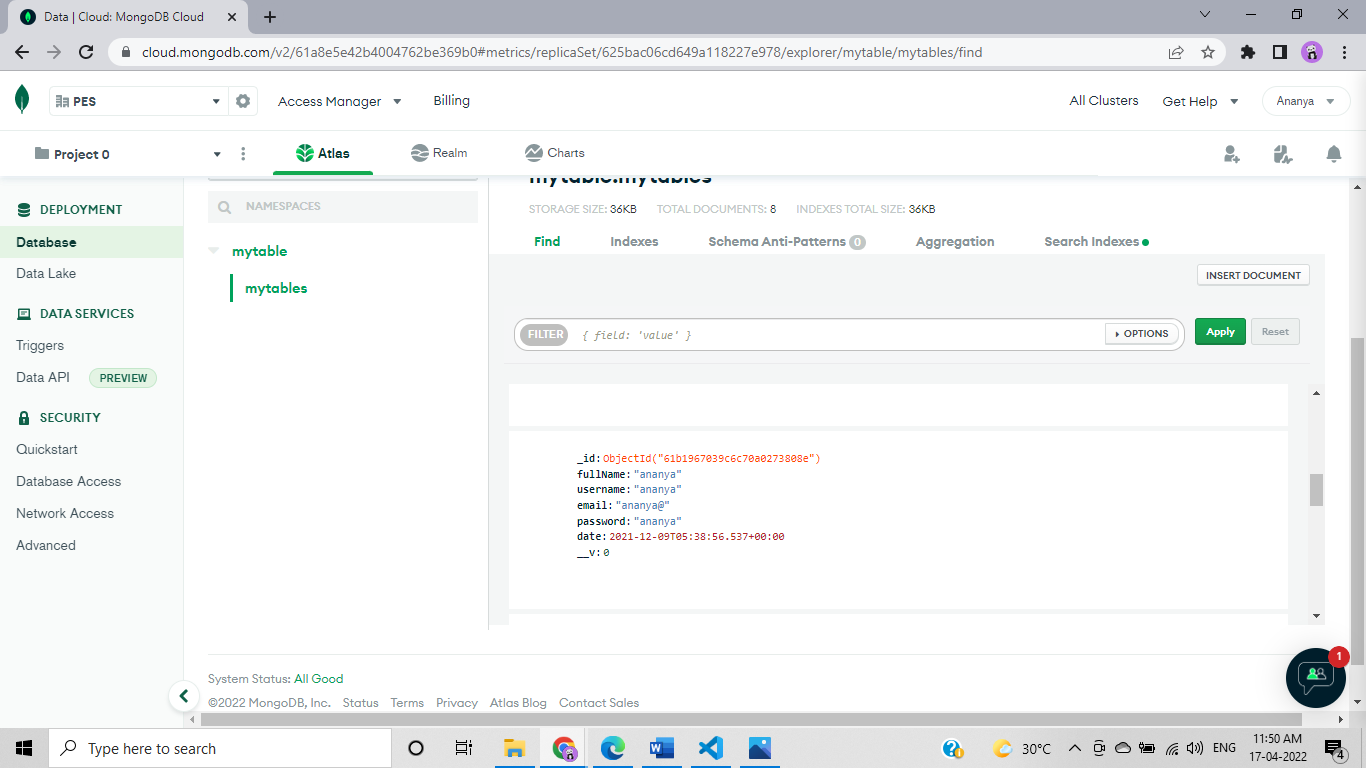Switch to the Atlas tab

point(322,153)
